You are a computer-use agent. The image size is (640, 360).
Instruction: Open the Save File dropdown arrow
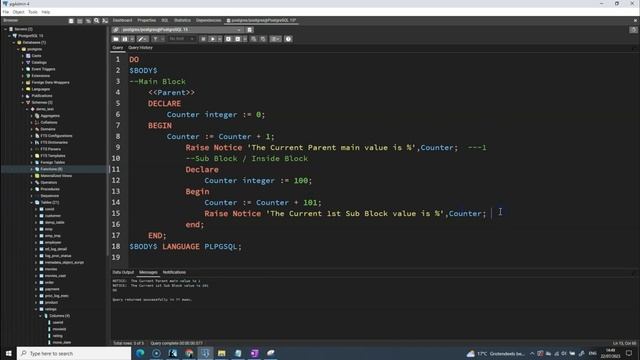tap(132, 39)
